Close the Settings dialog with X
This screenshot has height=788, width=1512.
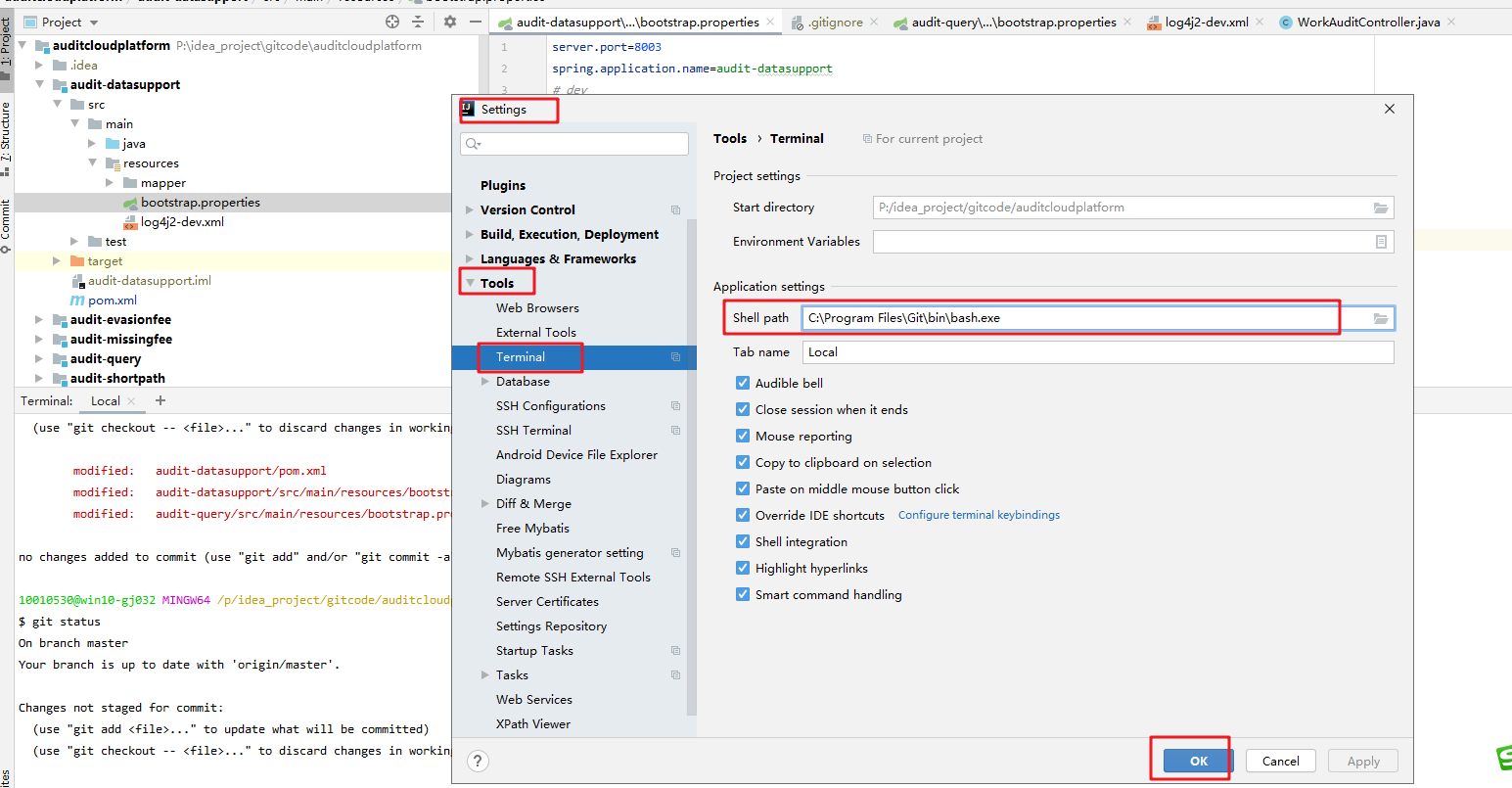click(x=1390, y=109)
